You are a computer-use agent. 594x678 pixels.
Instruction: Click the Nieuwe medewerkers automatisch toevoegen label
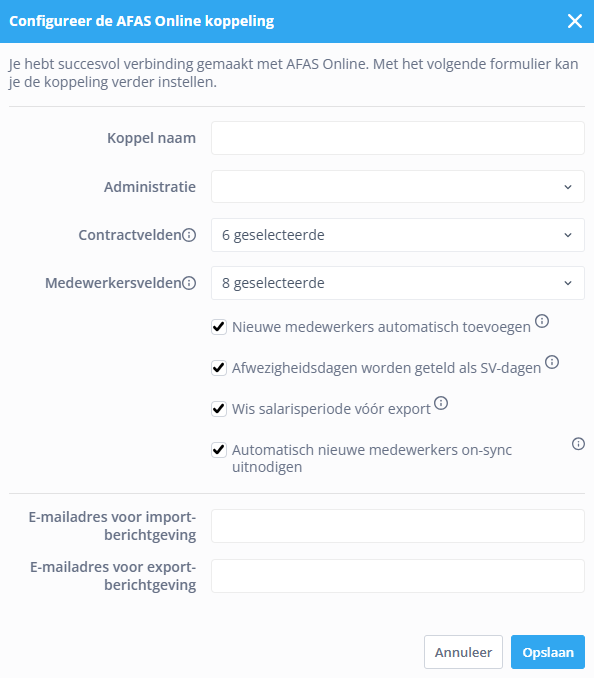coord(381,327)
